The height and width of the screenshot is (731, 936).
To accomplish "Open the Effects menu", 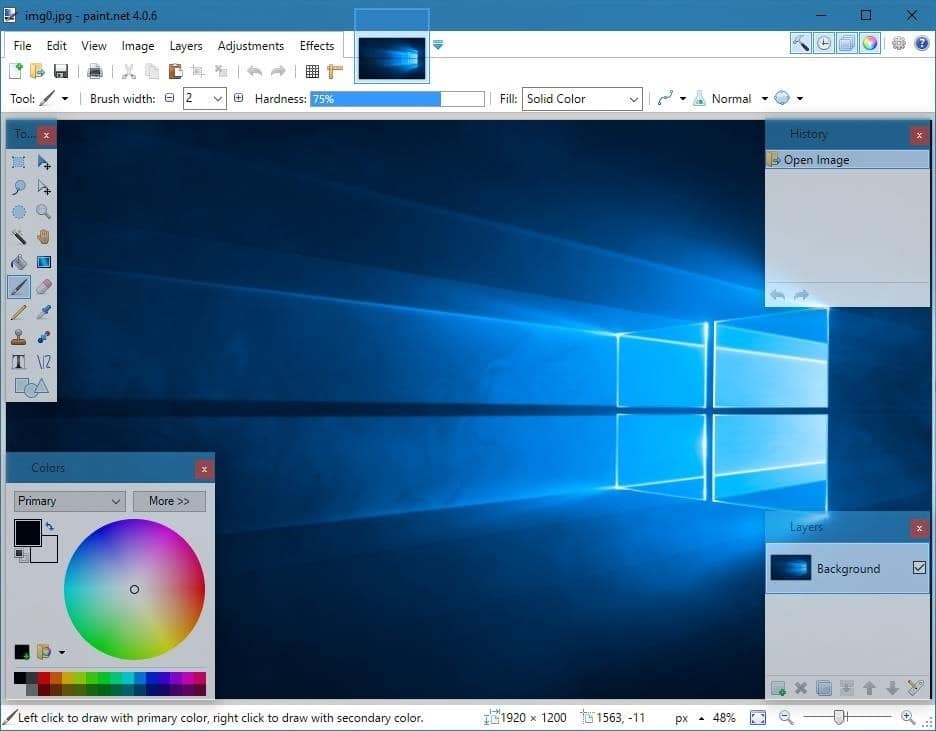I will (x=317, y=45).
